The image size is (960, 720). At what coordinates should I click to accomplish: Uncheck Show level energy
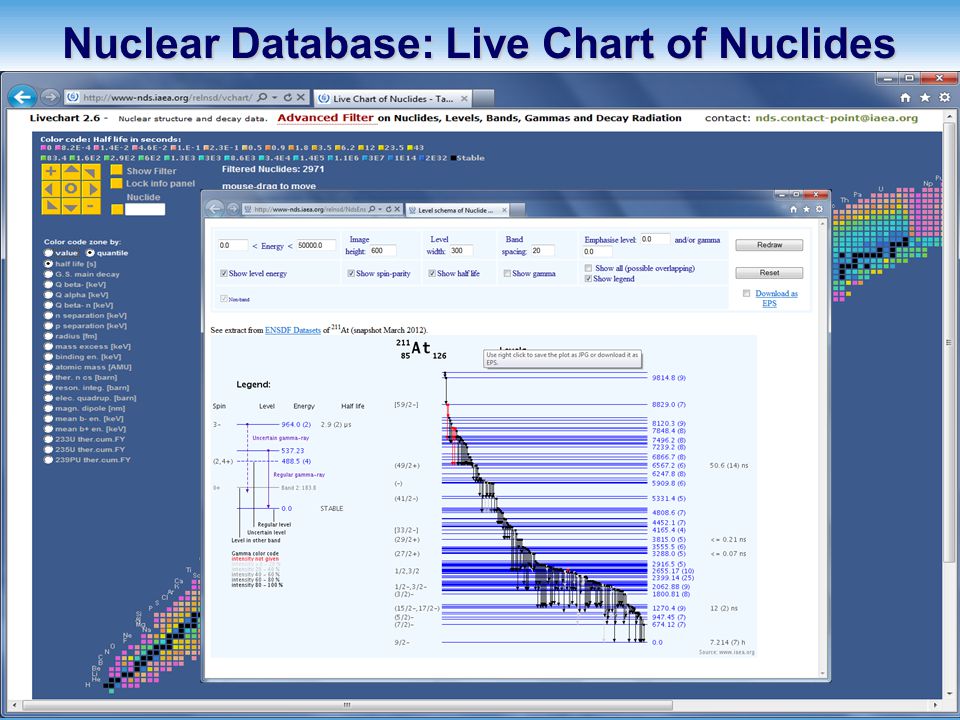[223, 274]
